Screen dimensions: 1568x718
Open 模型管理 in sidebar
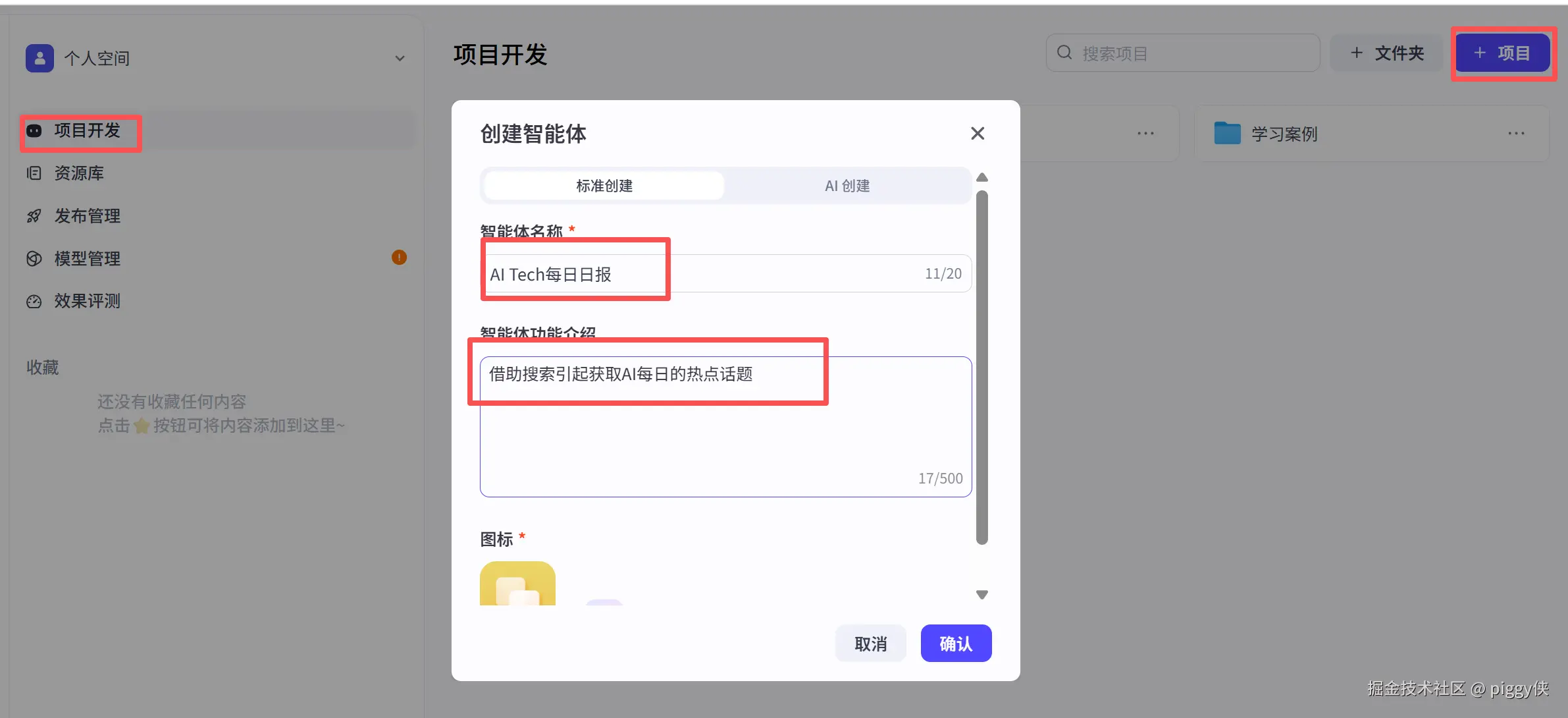tap(87, 258)
